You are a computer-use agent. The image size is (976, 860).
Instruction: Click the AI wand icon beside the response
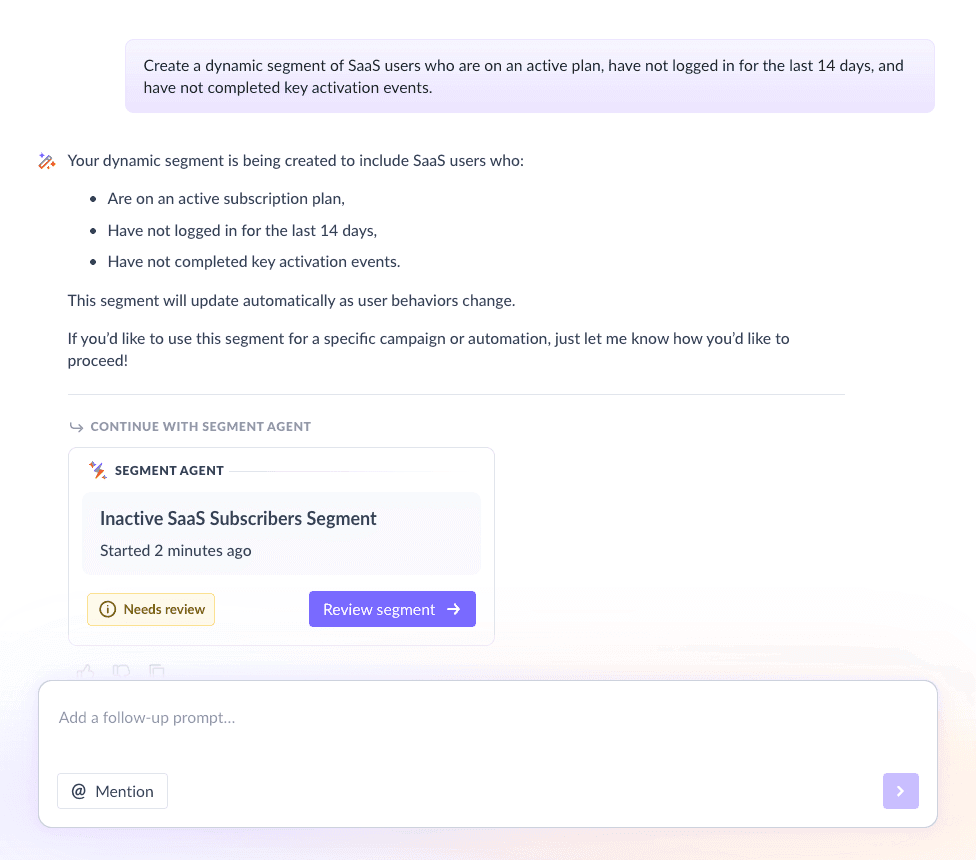47,160
